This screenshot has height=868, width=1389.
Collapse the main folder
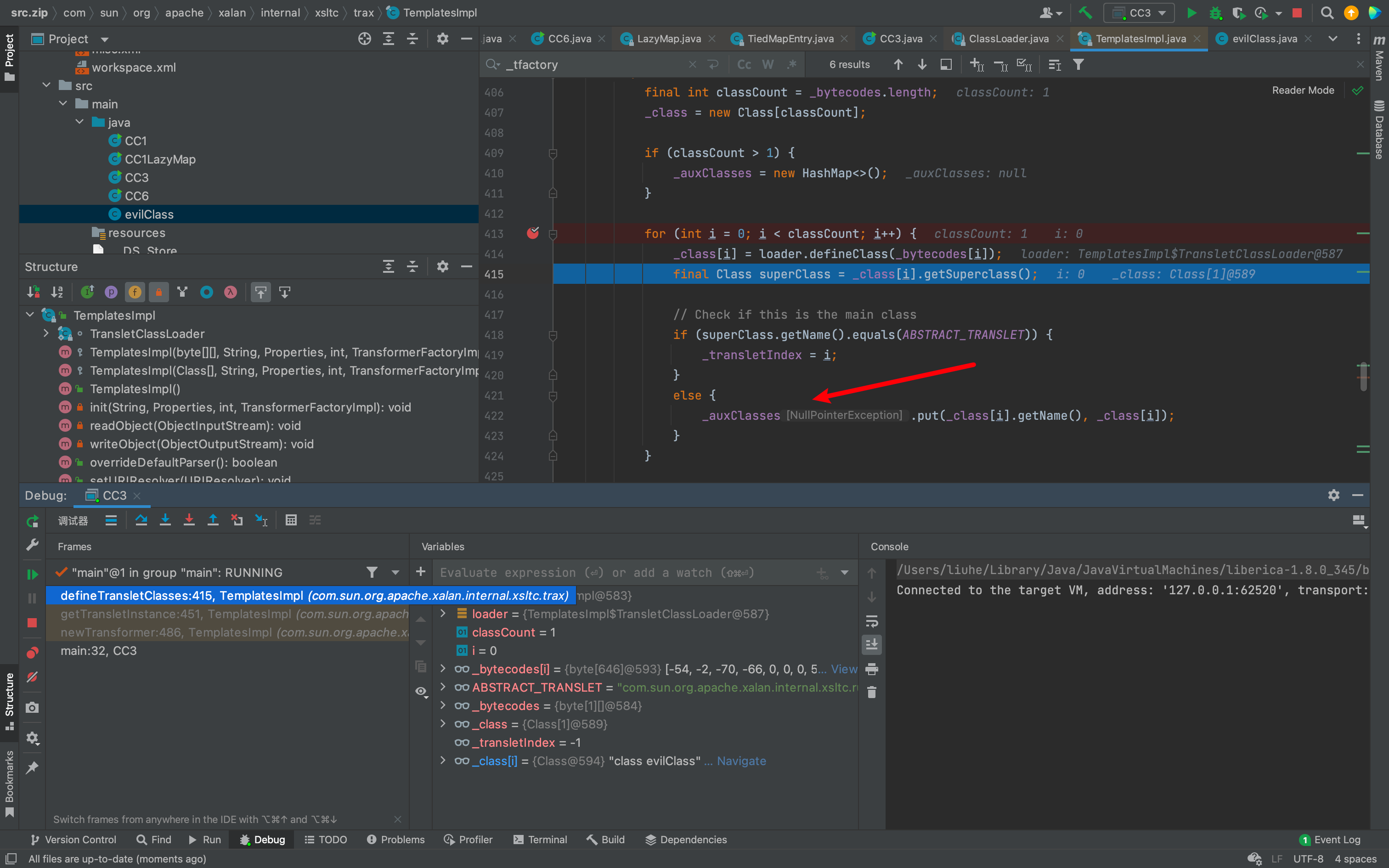[63, 104]
